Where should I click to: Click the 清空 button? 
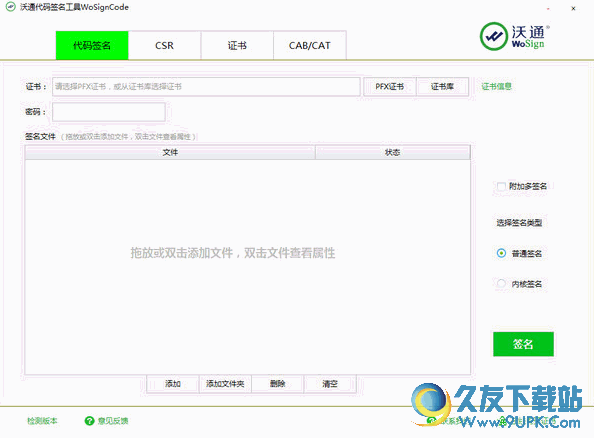pyautogui.click(x=330, y=384)
